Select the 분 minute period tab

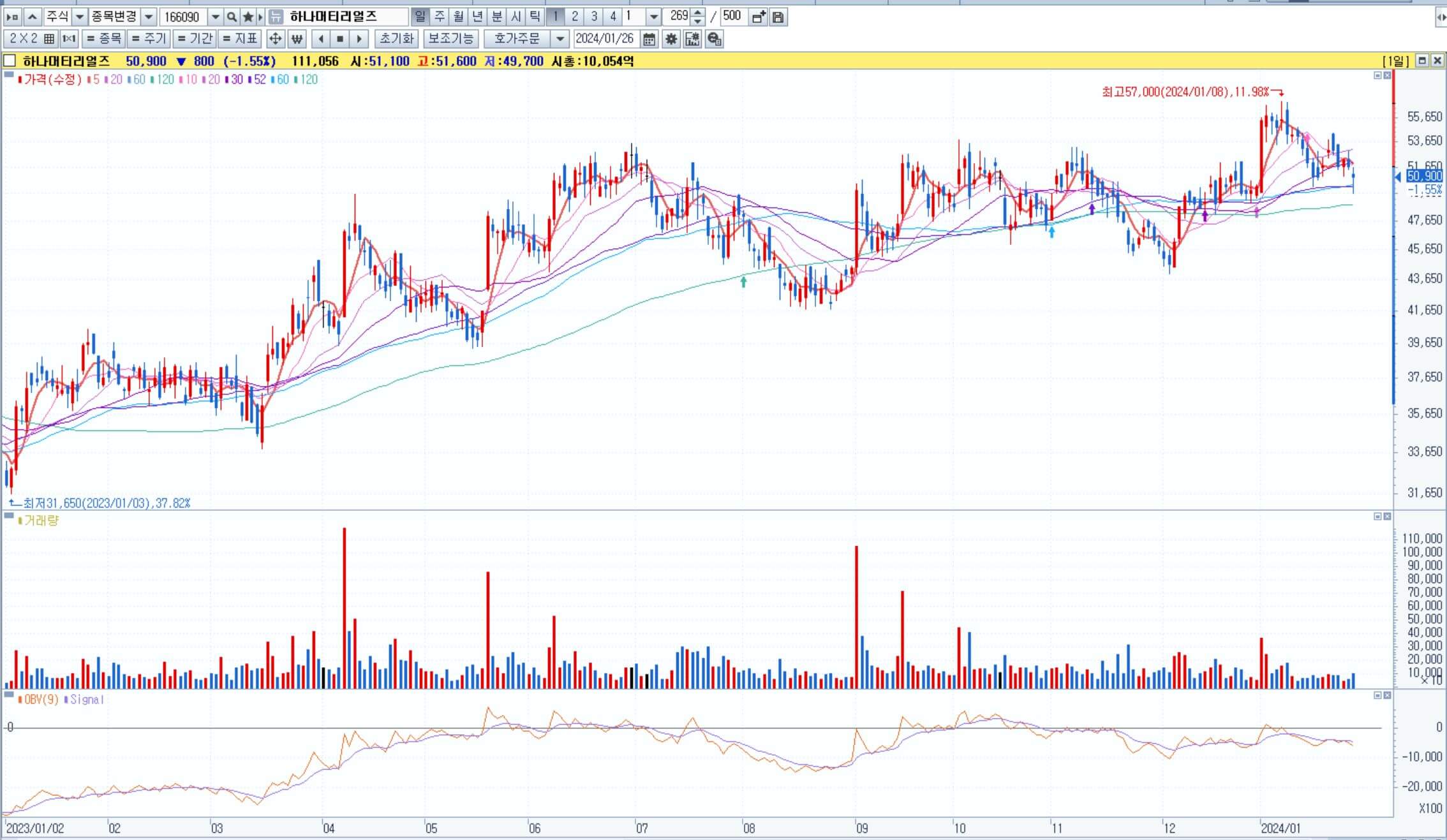click(x=497, y=17)
